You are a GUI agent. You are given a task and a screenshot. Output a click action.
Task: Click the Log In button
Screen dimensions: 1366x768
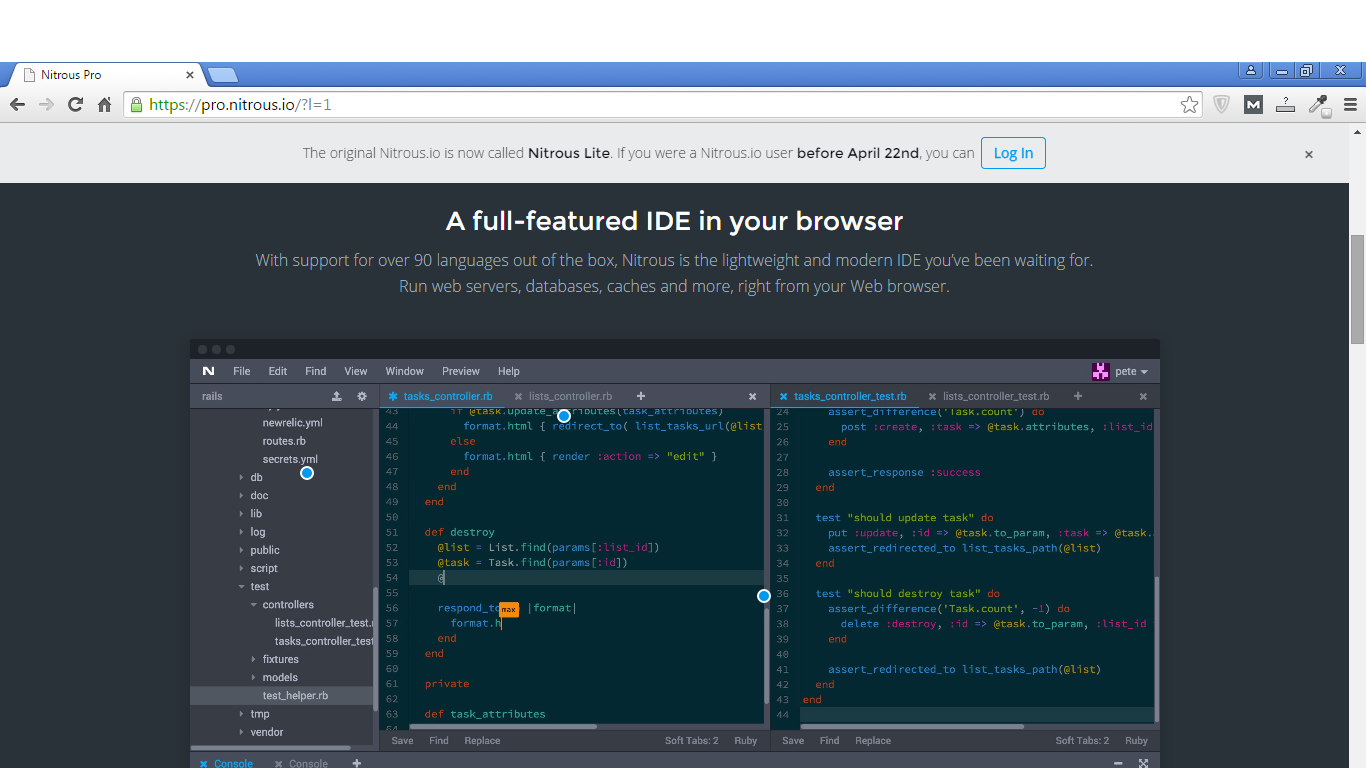(x=1013, y=153)
